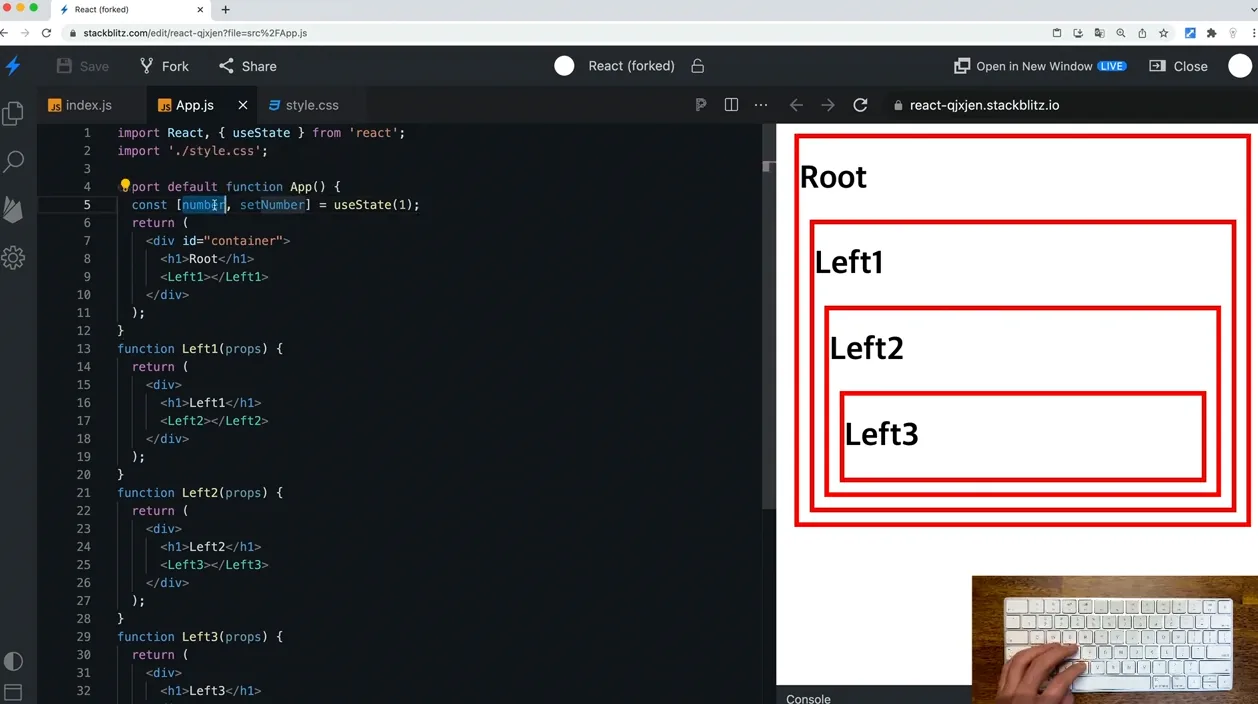The width and height of the screenshot is (1258, 704).
Task: Click the Chrome browser back arrow
Action: pyautogui.click(x=5, y=33)
